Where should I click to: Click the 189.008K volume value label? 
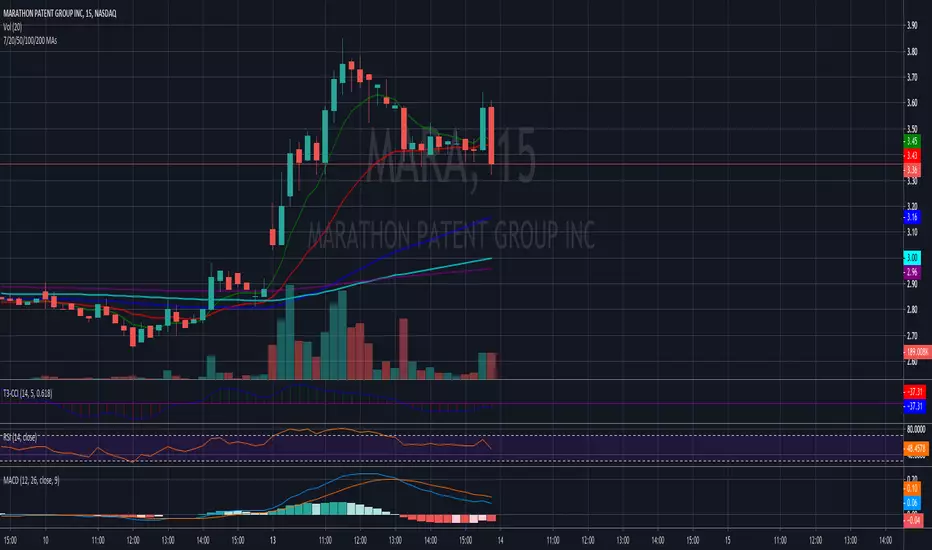coord(917,352)
